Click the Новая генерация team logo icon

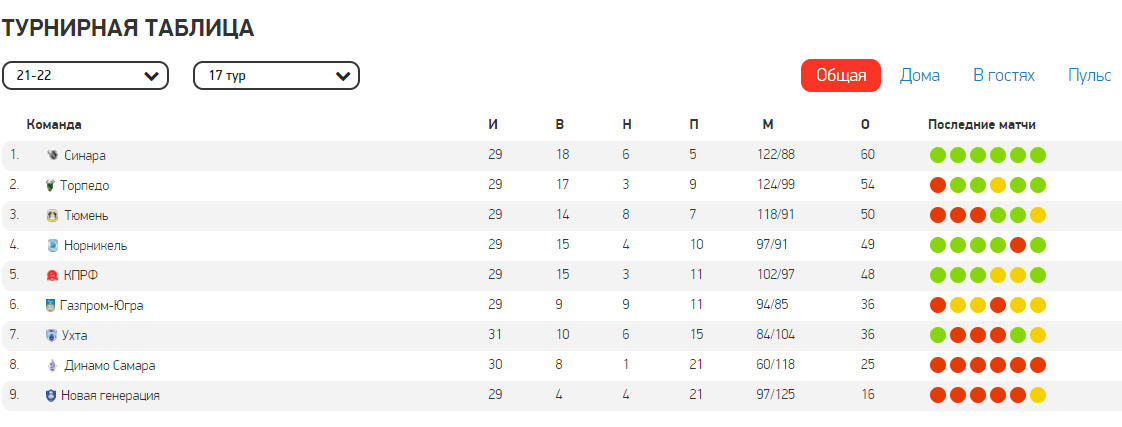pyautogui.click(x=50, y=396)
